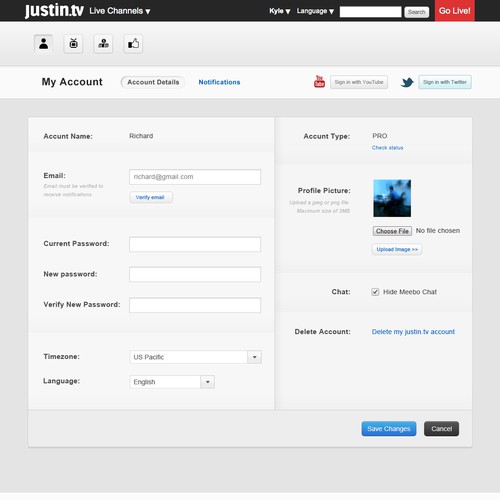Click the account name text Richard
Screen dimensions: 500x500
141,136
